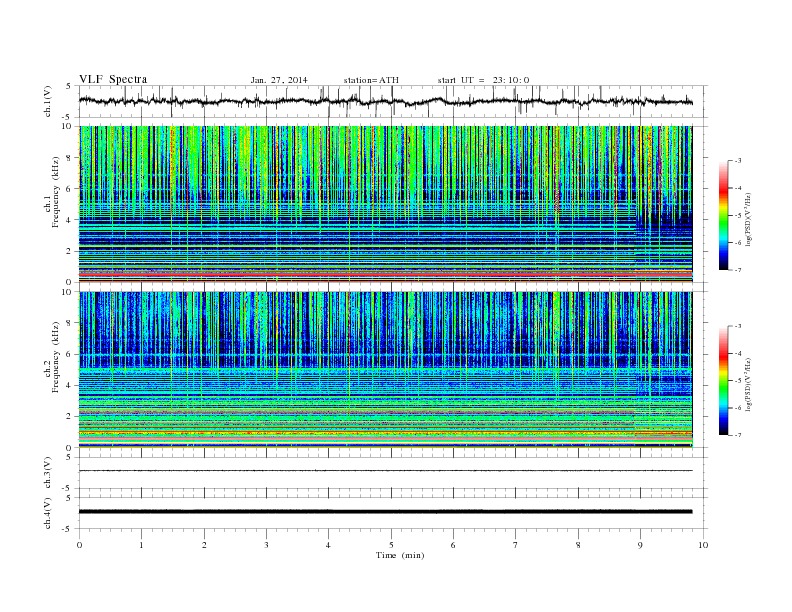Viewport: 792px width, 612px height.
Task: Click the "Time (min)" x-axis label
Action: (400, 555)
